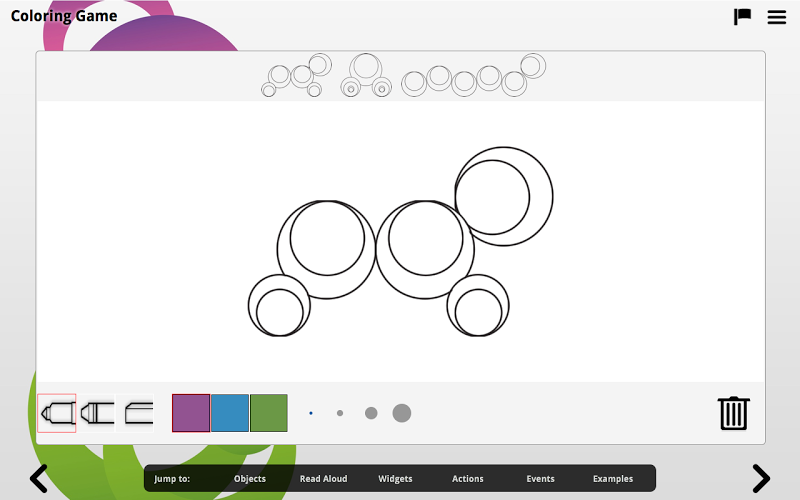Select the pencil drawing tool
Screen dimensions: 800x500
click(57, 413)
